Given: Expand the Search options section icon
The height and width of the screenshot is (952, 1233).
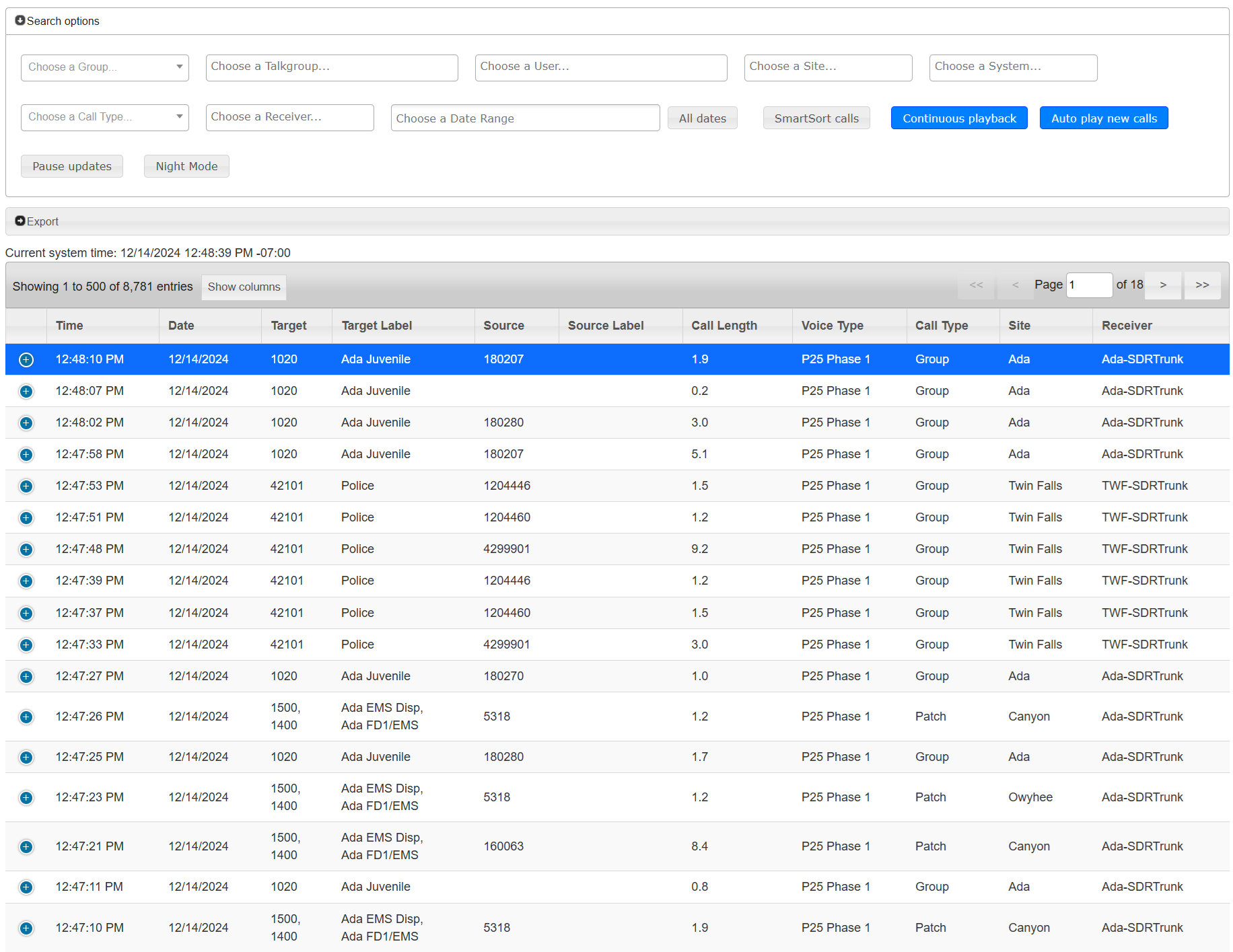Looking at the screenshot, I should (x=20, y=20).
